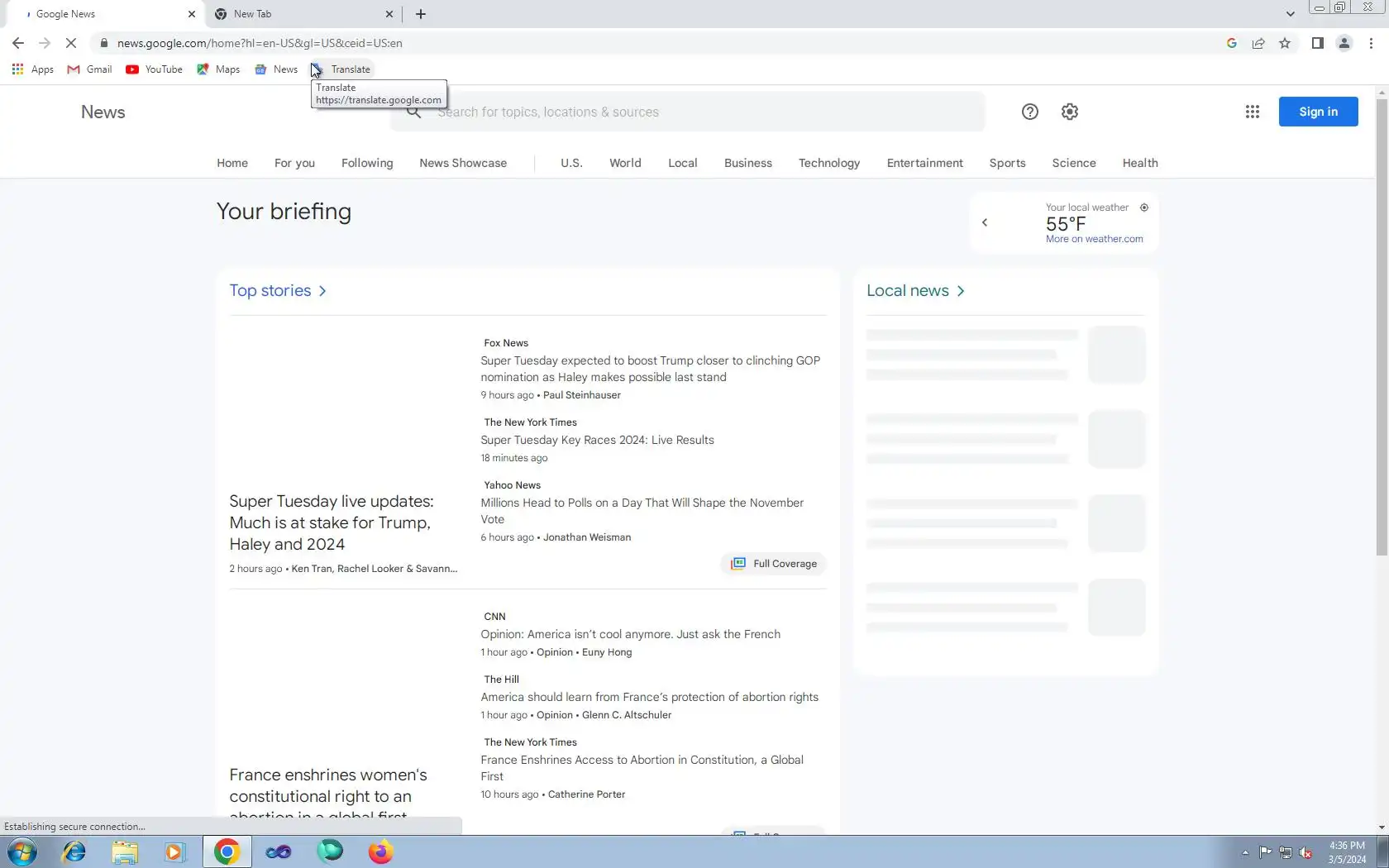Open the For you section
The image size is (1389, 868).
[294, 163]
